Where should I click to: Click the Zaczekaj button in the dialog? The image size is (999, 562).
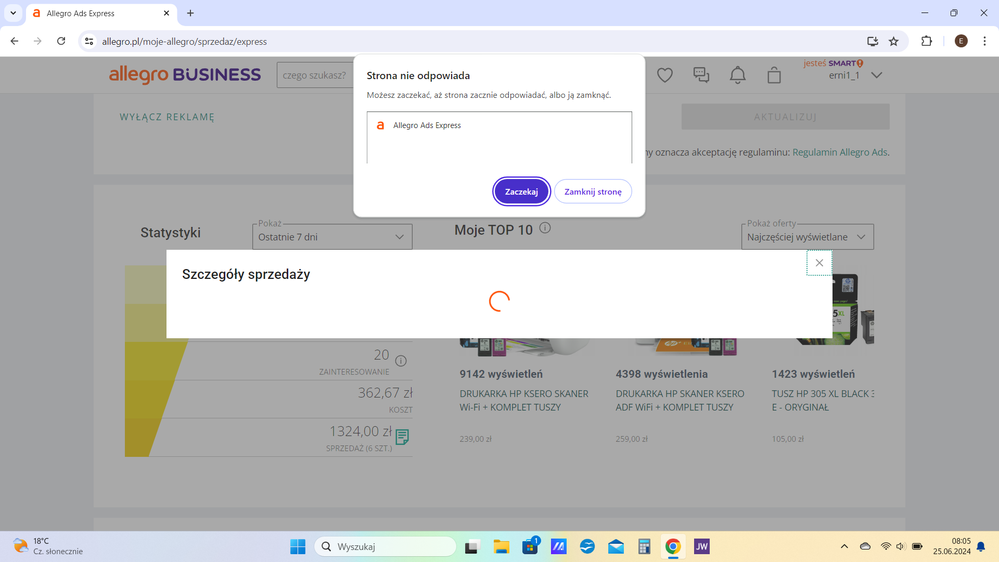pyautogui.click(x=521, y=192)
